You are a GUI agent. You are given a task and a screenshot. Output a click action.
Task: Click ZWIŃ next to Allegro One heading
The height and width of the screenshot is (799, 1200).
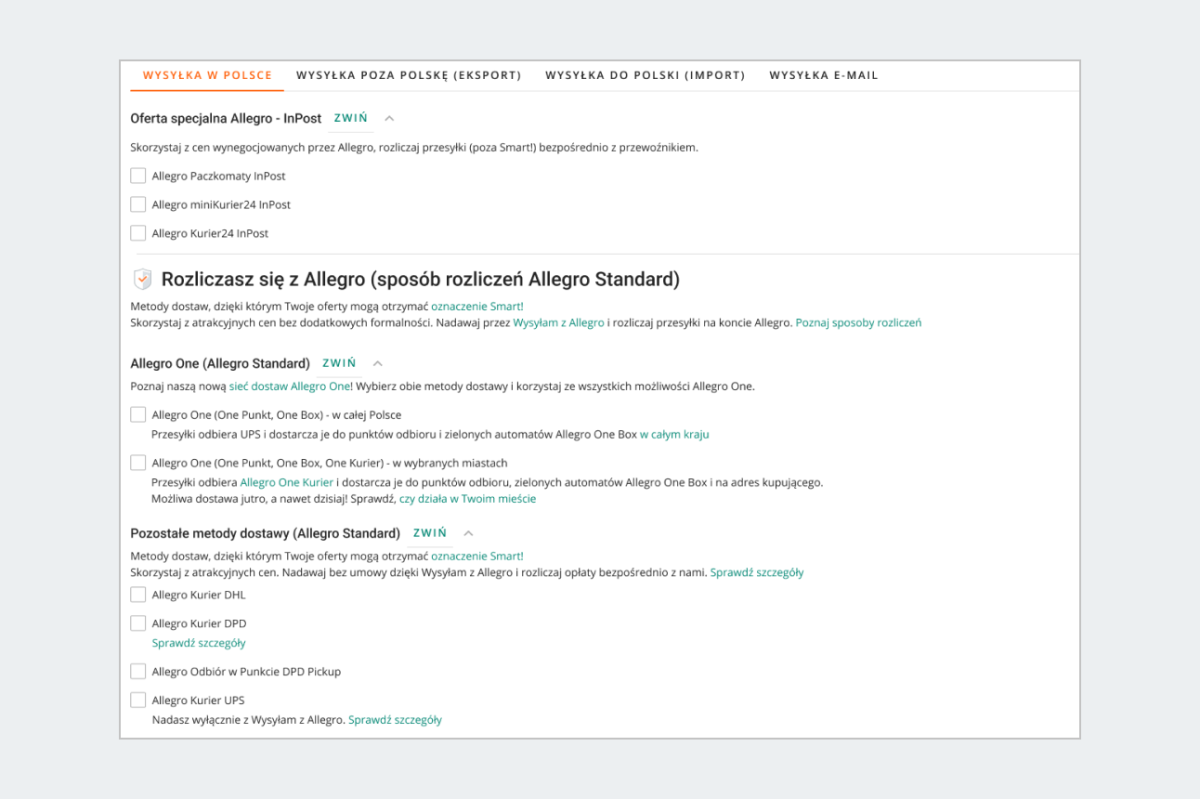coord(339,363)
